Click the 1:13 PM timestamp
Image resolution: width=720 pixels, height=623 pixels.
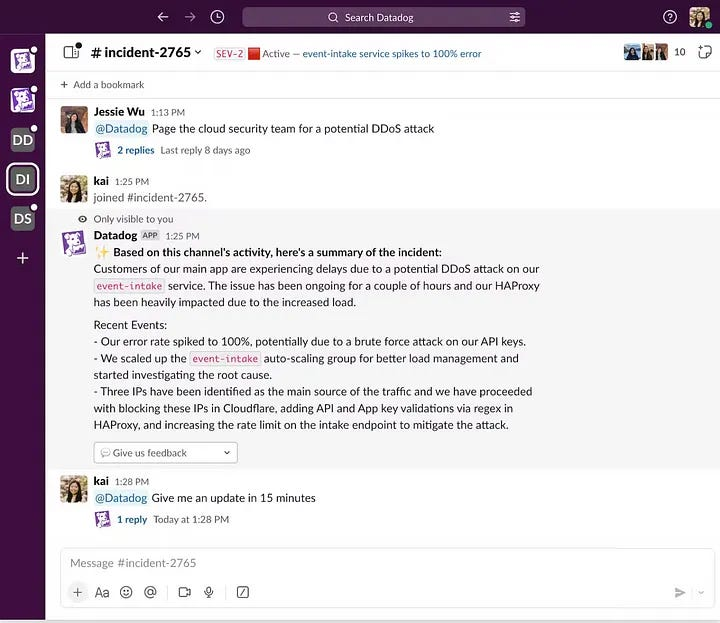point(168,112)
